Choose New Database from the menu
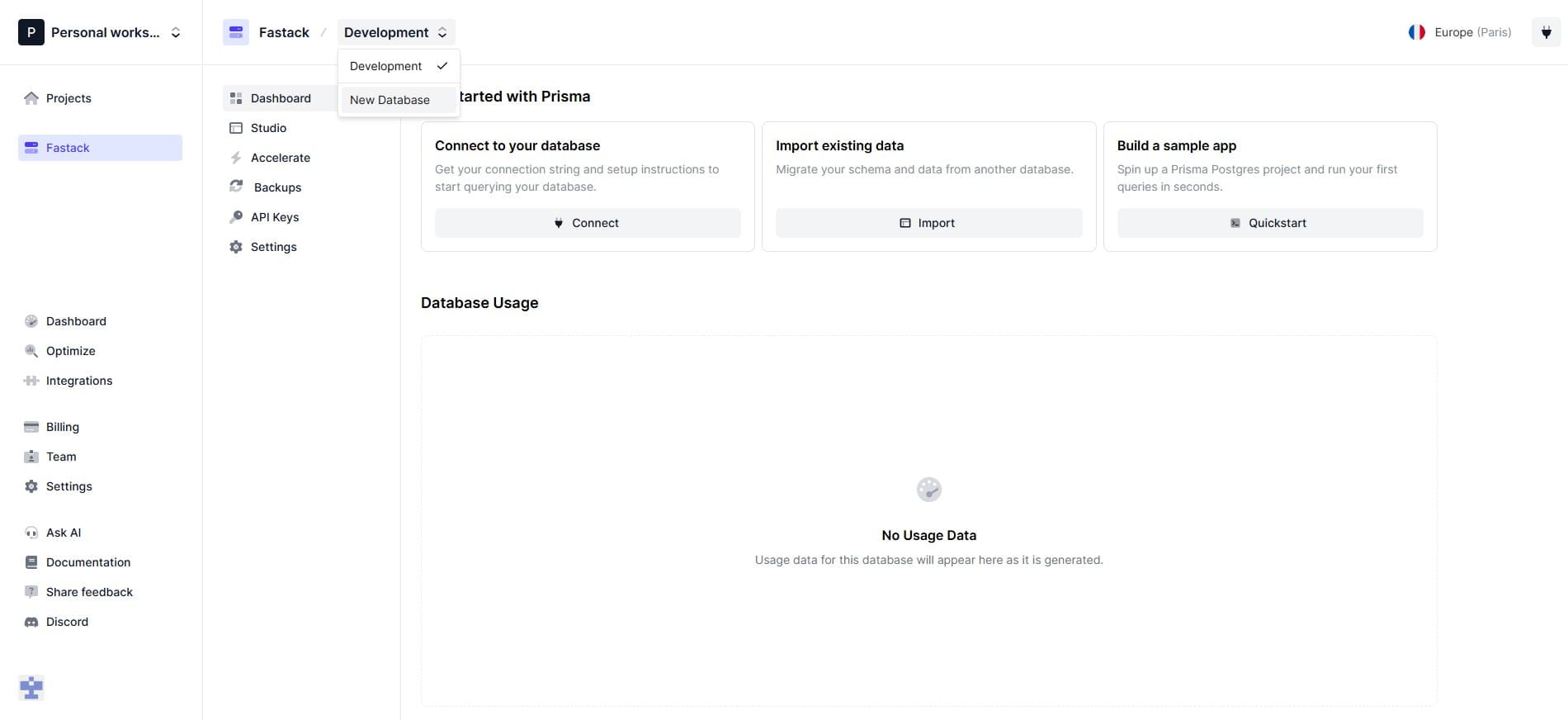 pyautogui.click(x=399, y=100)
